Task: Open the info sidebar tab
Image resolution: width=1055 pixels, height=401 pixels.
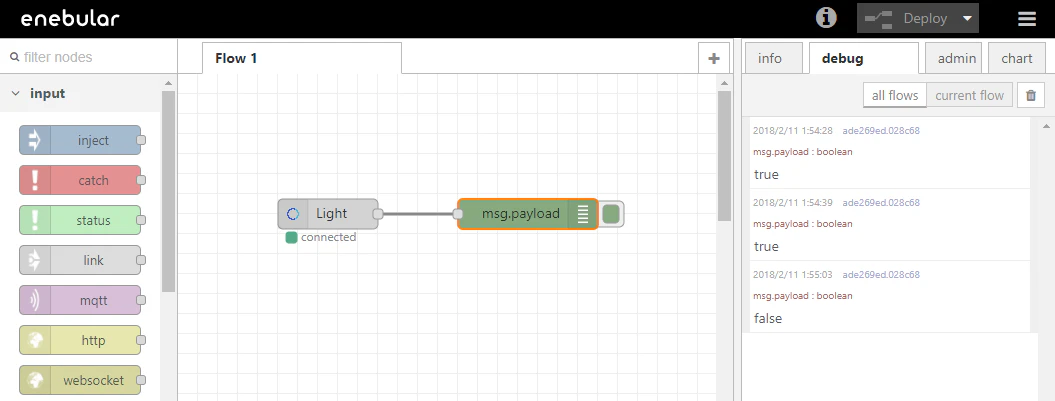Action: (773, 58)
